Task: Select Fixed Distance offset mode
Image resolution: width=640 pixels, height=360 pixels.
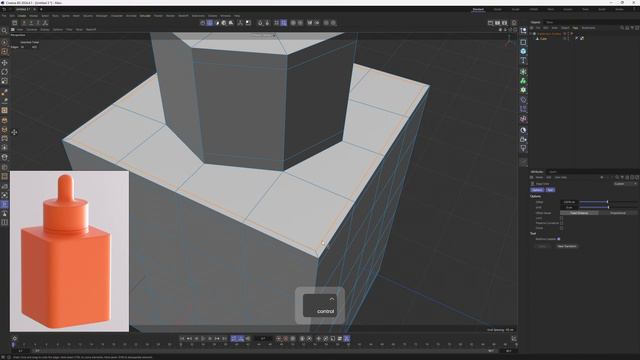Action: [x=579, y=213]
